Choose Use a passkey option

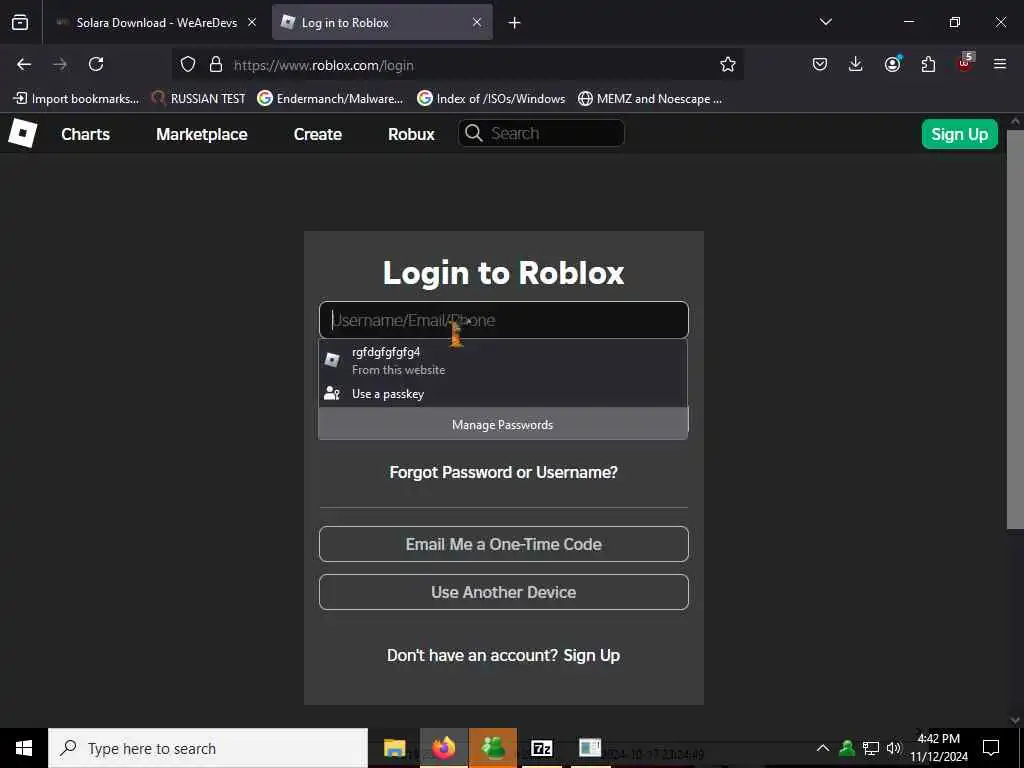coord(503,394)
